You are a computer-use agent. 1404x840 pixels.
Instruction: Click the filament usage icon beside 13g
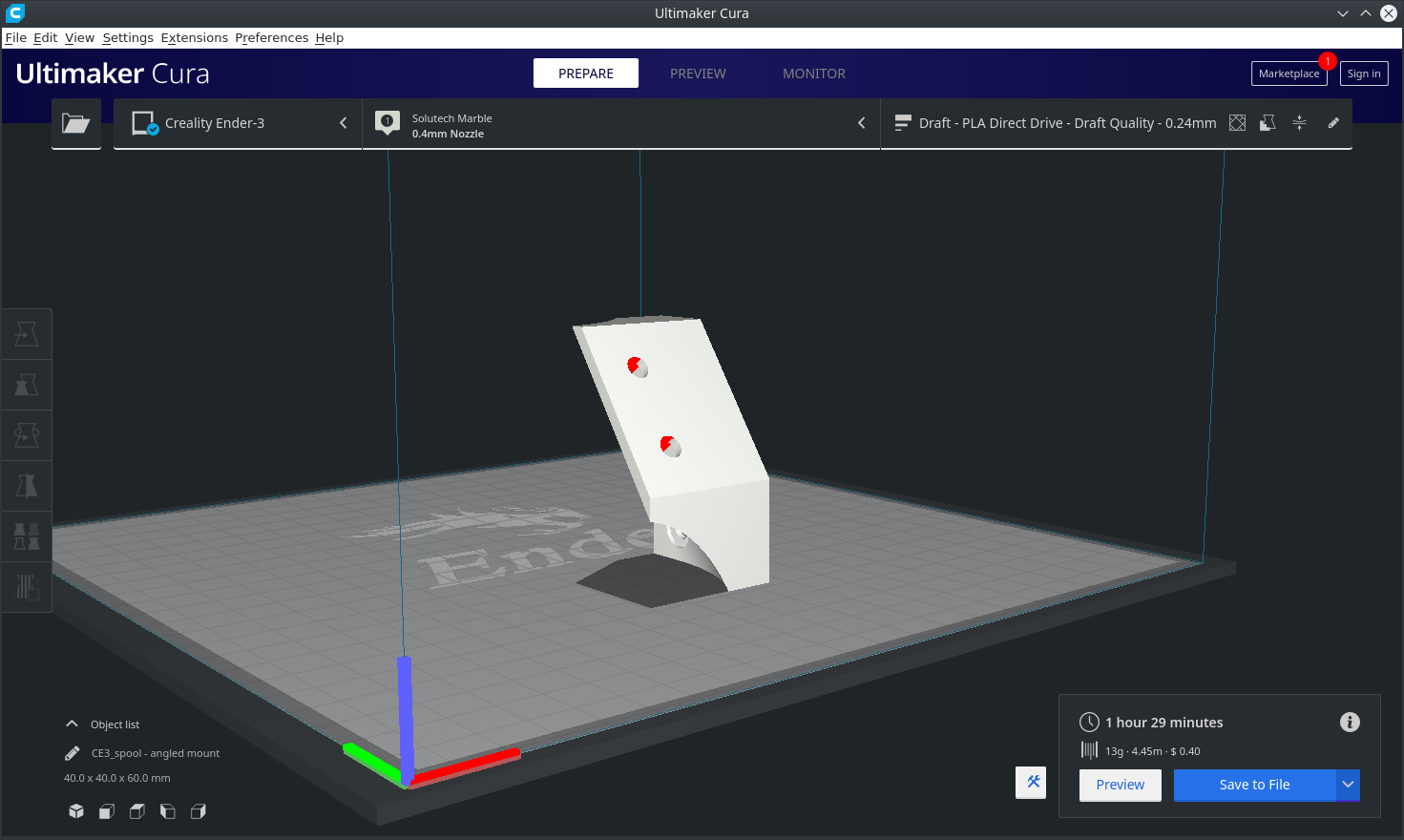[x=1089, y=751]
